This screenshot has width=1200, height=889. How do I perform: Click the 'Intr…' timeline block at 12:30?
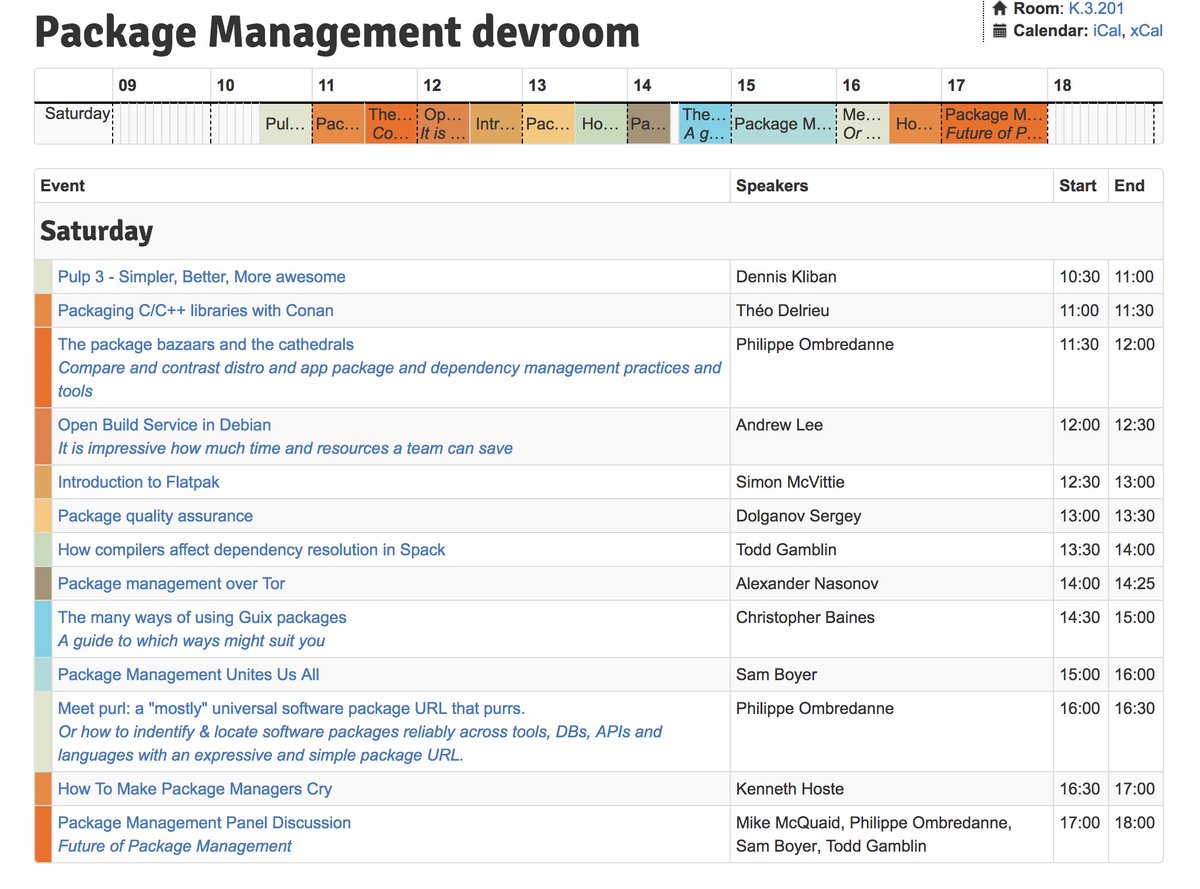(496, 124)
